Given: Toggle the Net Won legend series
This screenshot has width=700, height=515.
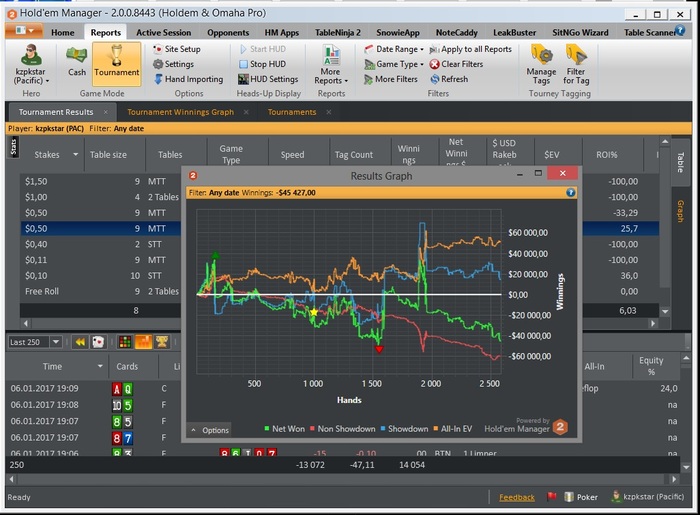Looking at the screenshot, I should point(284,429).
